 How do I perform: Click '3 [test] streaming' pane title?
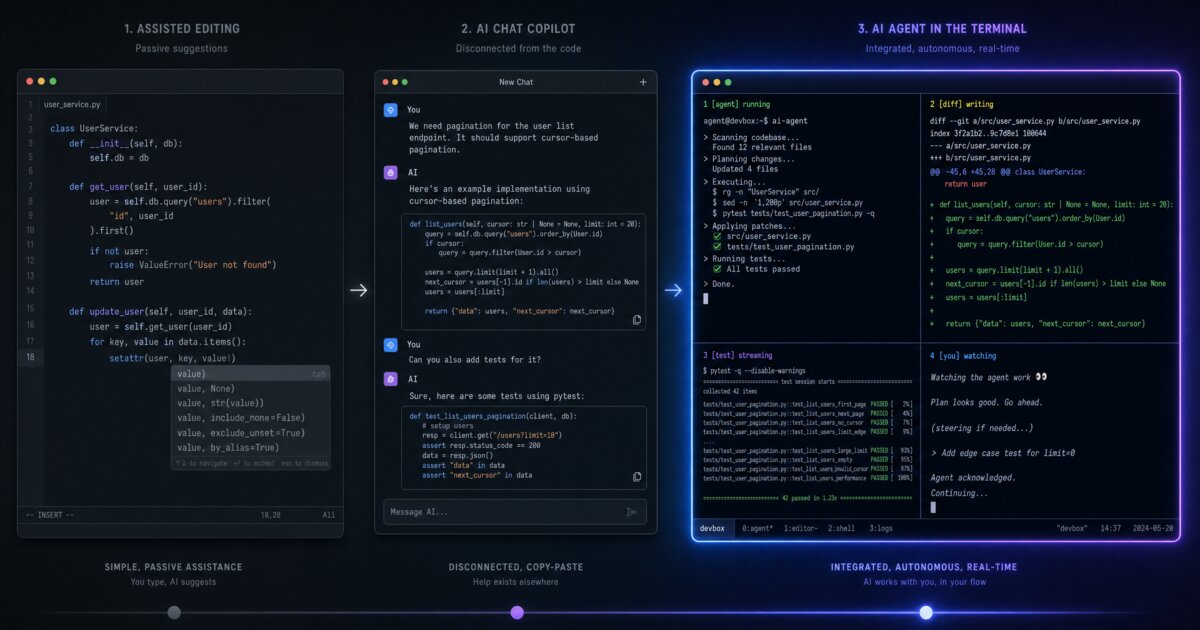[x=737, y=355]
